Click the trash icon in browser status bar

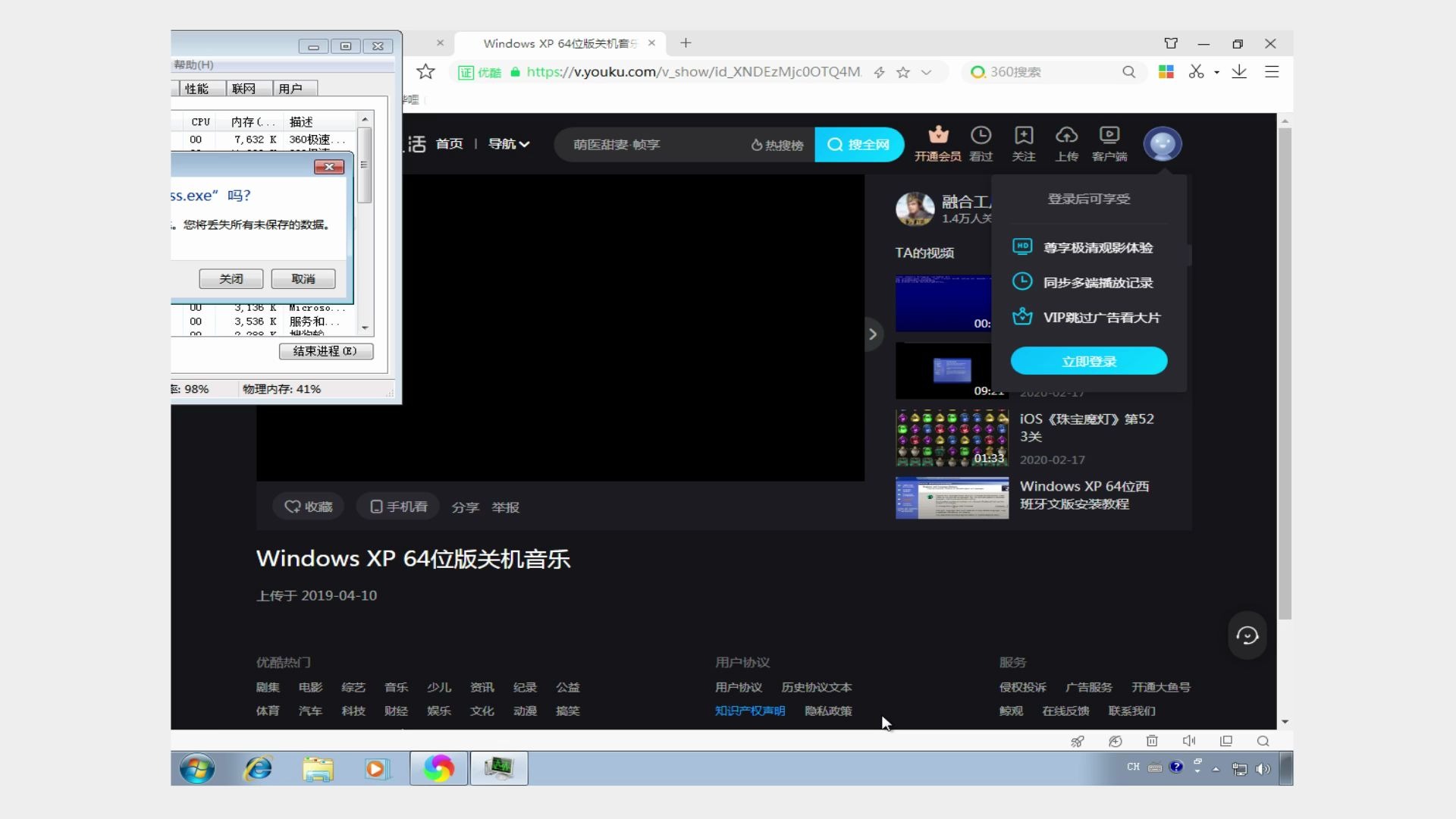[x=1151, y=741]
